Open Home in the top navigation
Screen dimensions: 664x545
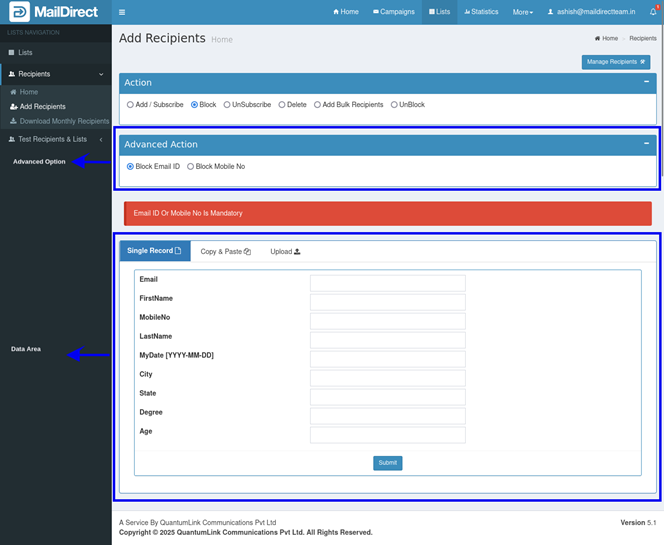pos(346,12)
